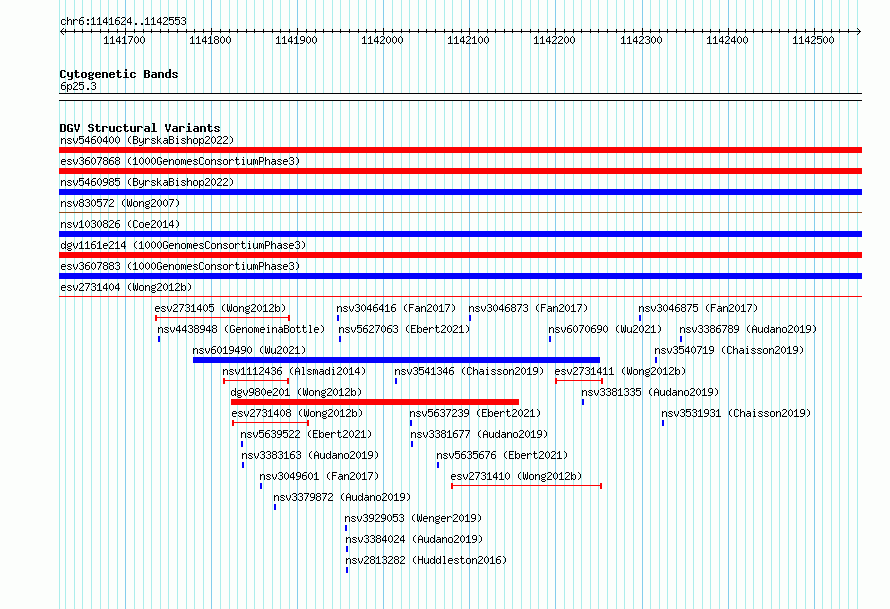Click the nsv3386789 (Audano2019) label

[x=748, y=329]
